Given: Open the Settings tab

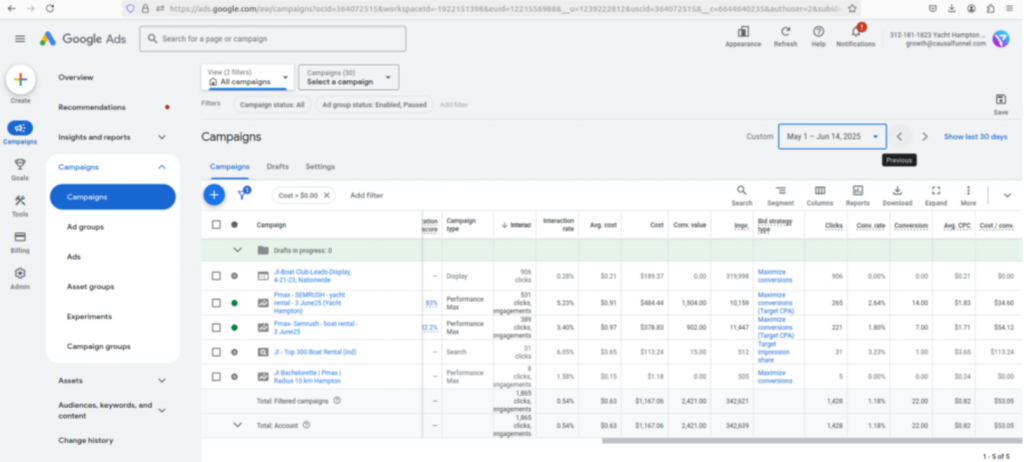Looking at the screenshot, I should 320,166.
